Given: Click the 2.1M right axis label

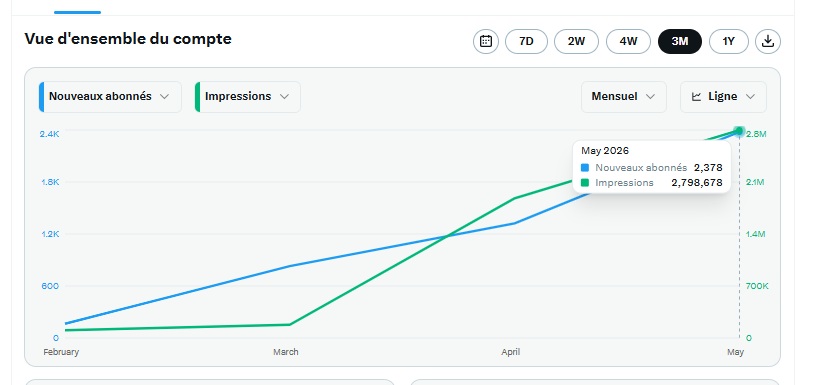Looking at the screenshot, I should 755,182.
